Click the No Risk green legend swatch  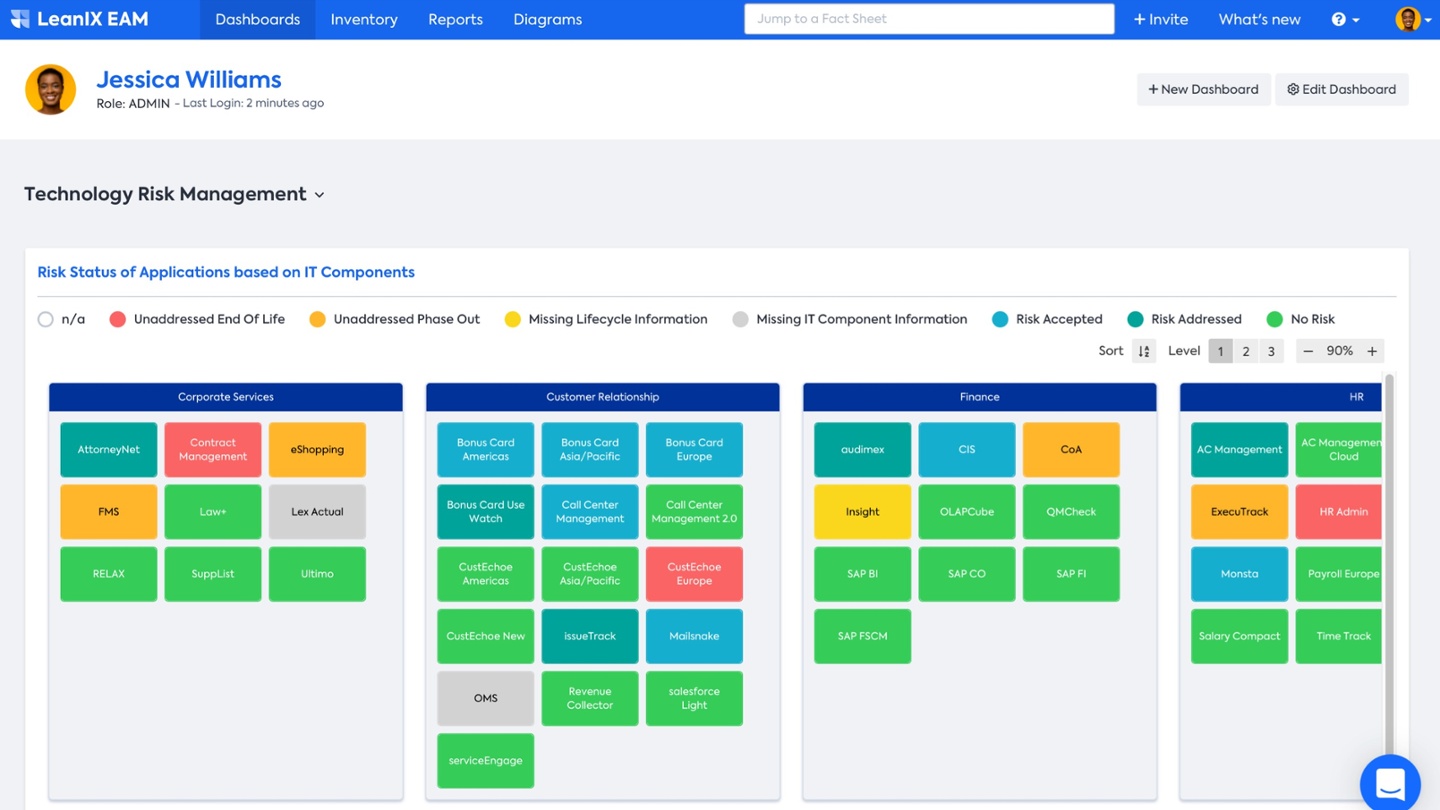[x=1274, y=319]
